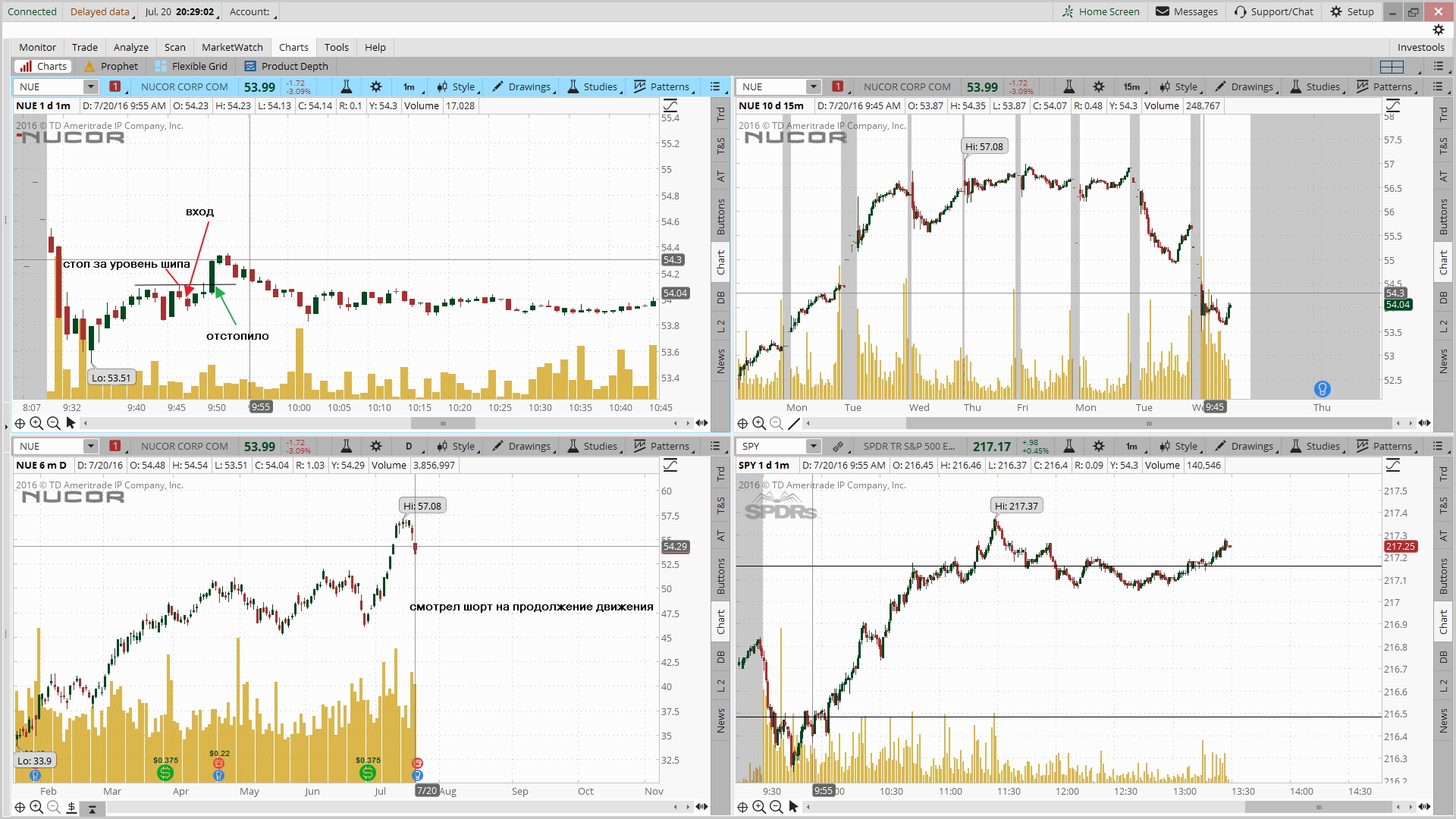Open Edit Studies flask on NUE 1m chart
This screenshot has width=1456, height=819.
(x=346, y=86)
